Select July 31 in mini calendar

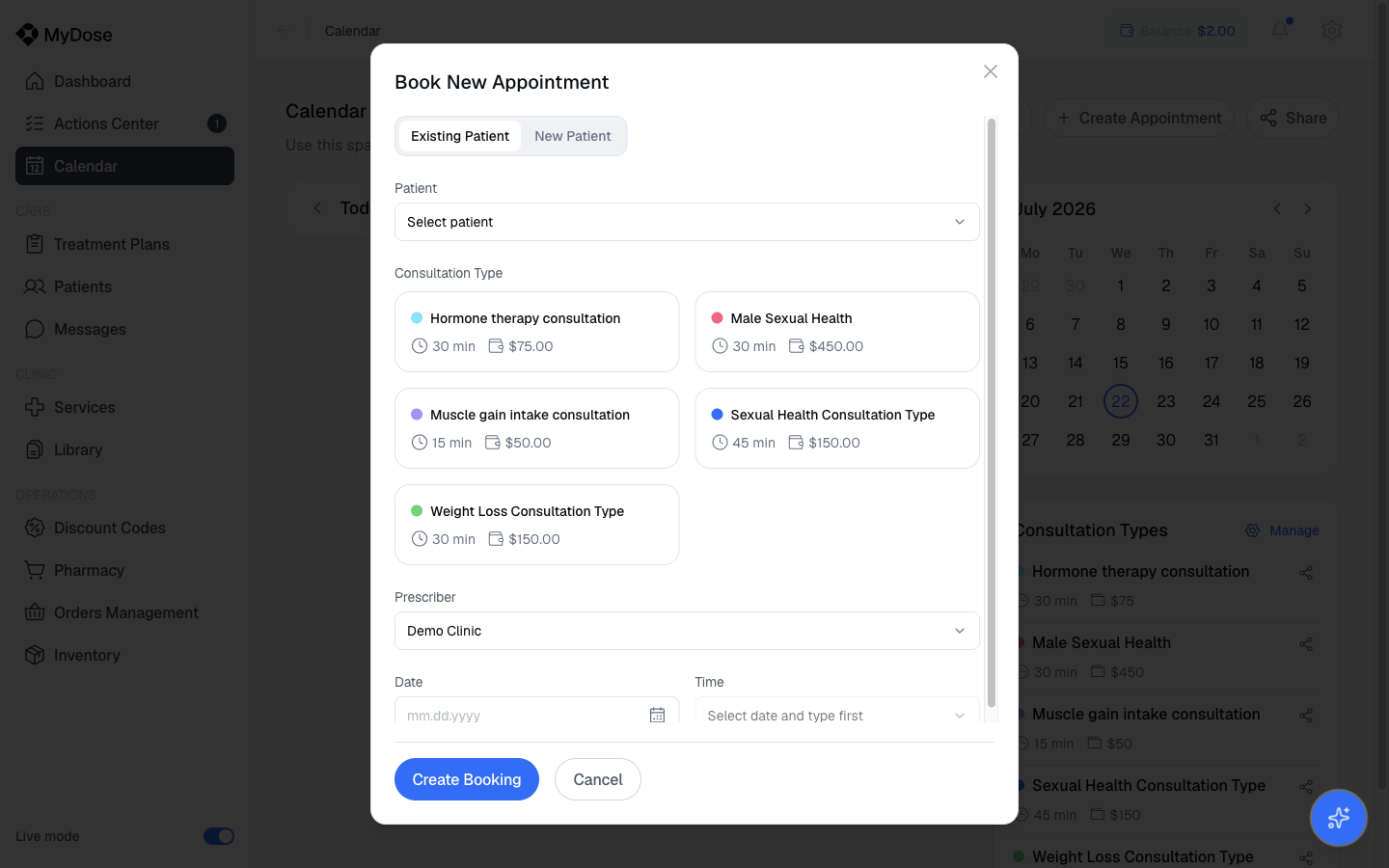[1212, 440]
